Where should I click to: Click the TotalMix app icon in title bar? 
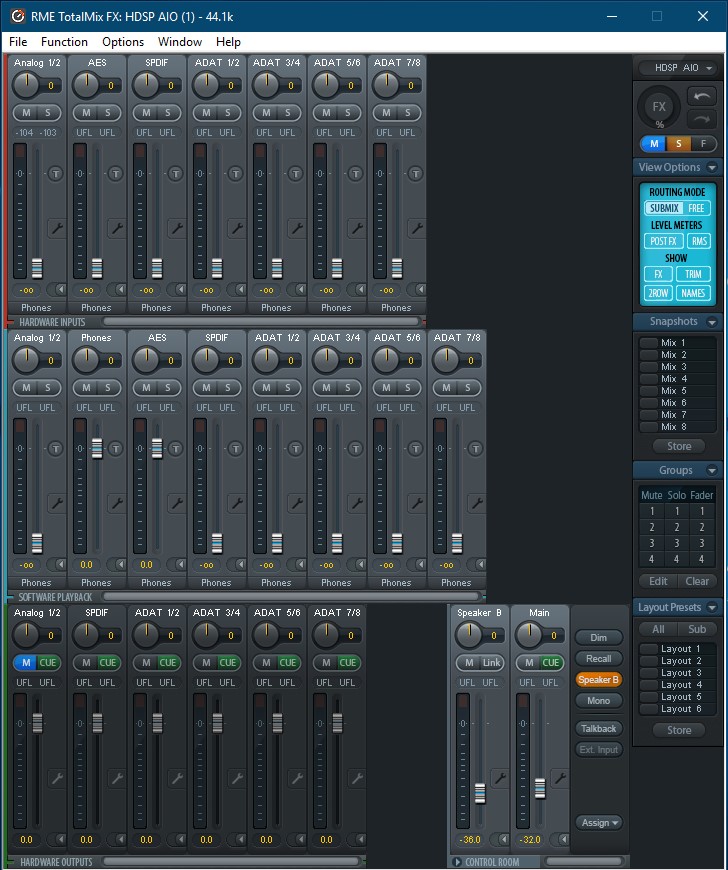coord(18,16)
